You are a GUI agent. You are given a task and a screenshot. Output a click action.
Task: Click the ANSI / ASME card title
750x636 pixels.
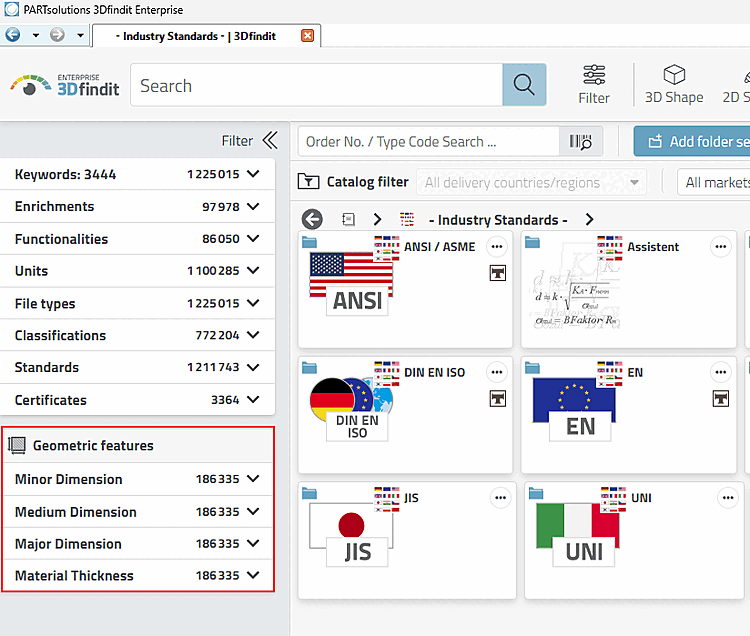(440, 247)
